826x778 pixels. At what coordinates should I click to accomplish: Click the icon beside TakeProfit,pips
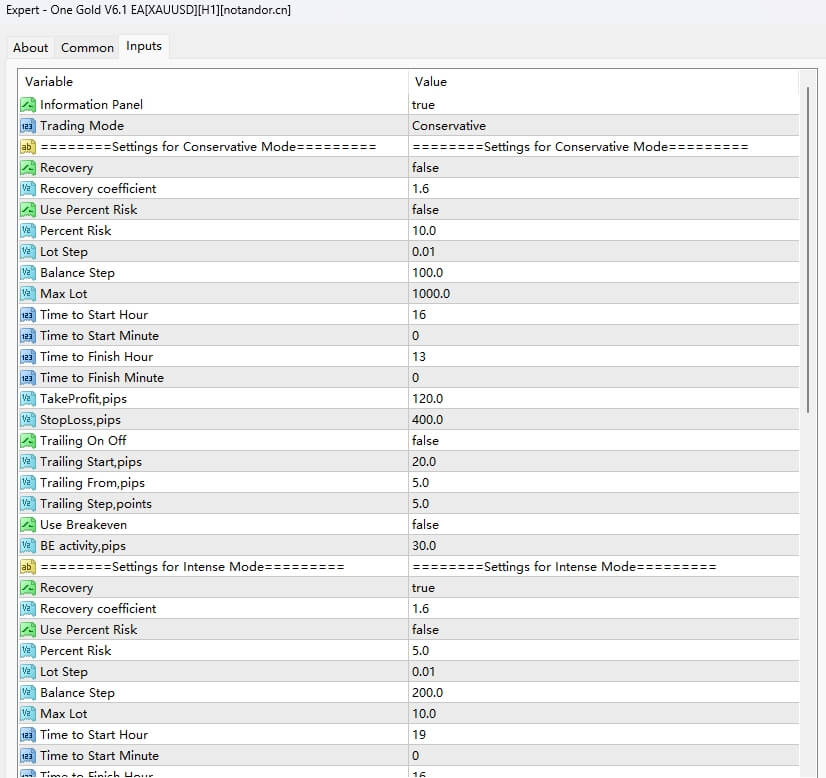[28, 399]
